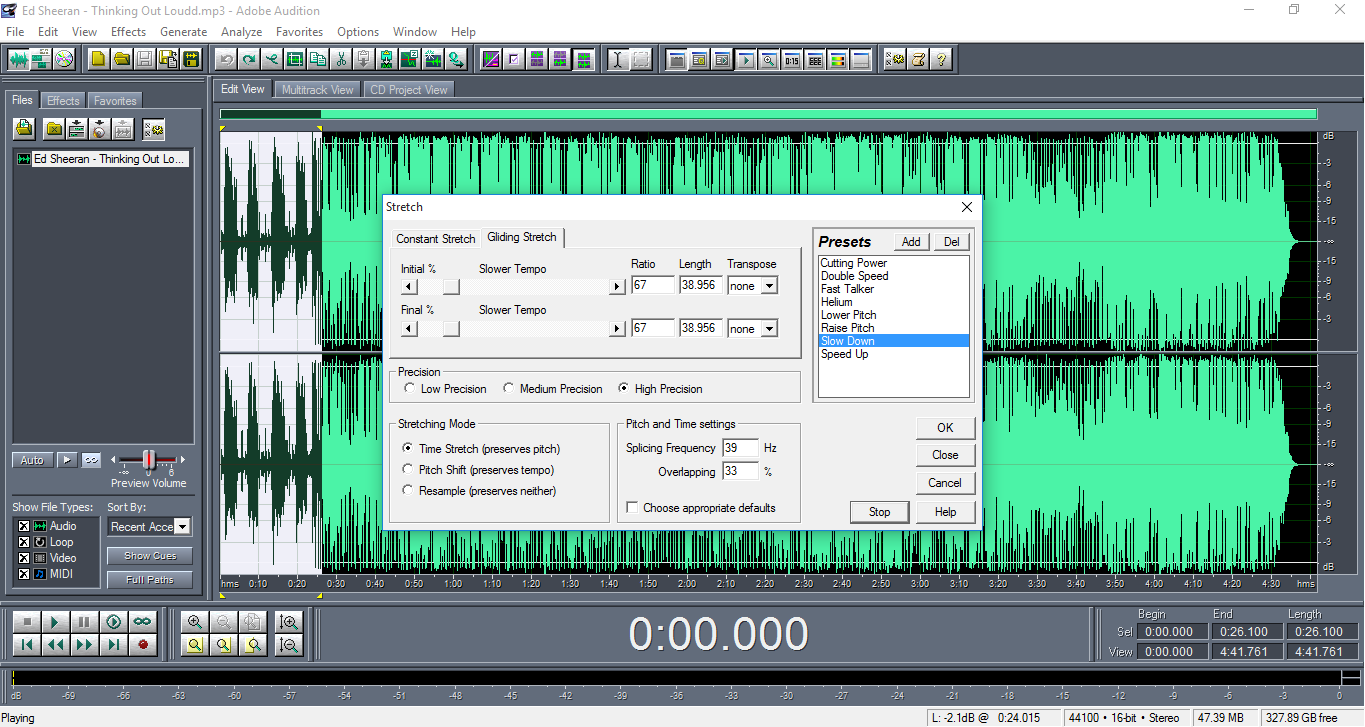Switch to the Constant Stretch tab
Image resolution: width=1365 pixels, height=727 pixels.
(x=436, y=239)
